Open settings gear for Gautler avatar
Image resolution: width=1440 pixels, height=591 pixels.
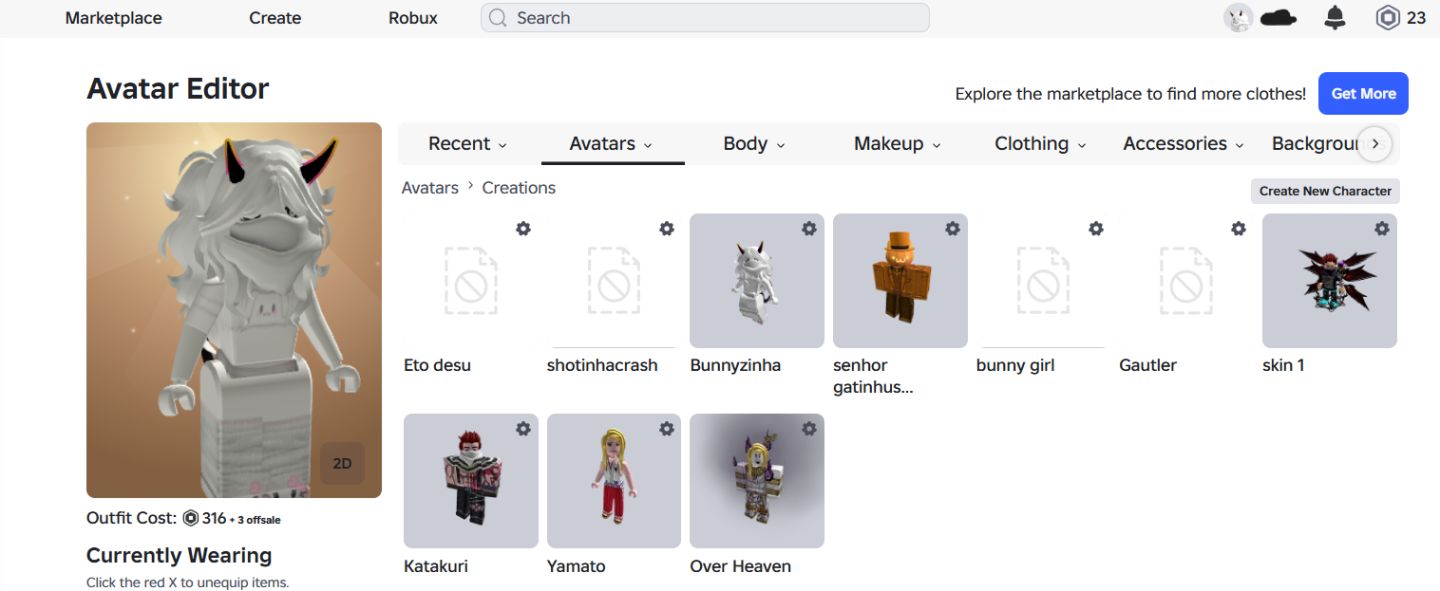[x=1239, y=229]
